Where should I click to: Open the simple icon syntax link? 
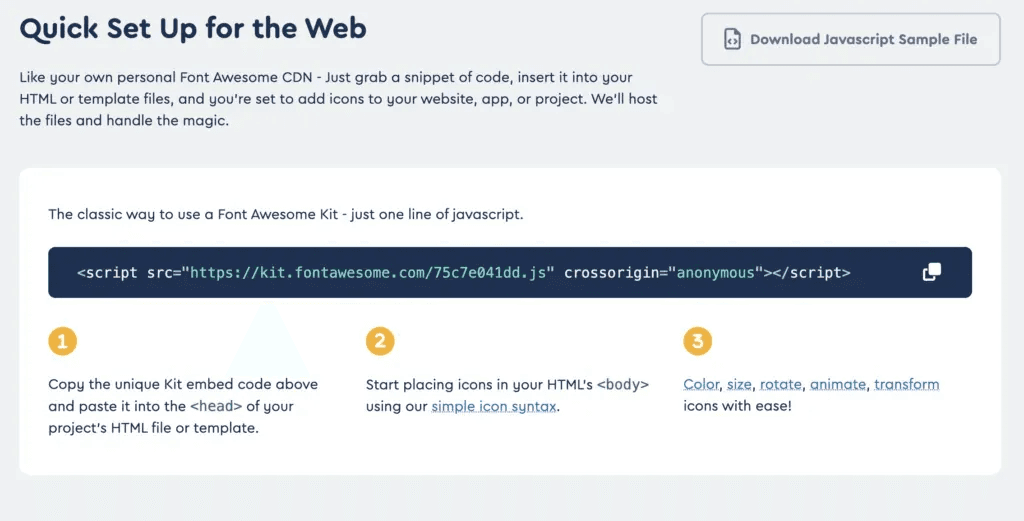coord(494,406)
